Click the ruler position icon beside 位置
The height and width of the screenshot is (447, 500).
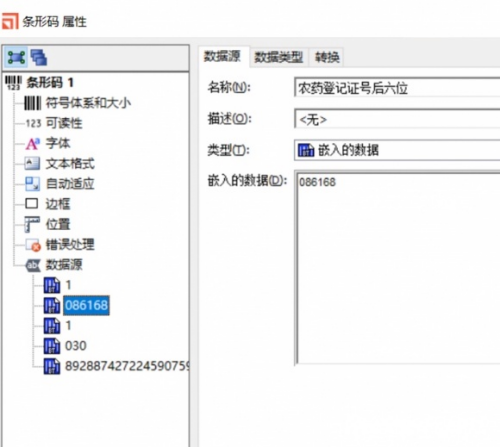(32, 224)
